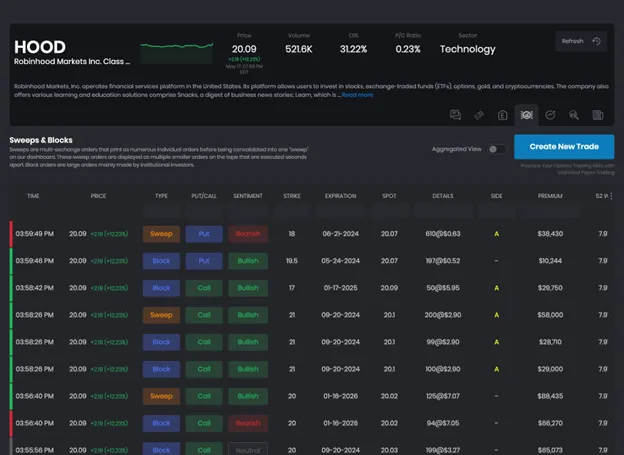Click Bearish badge in 03:59:49 PM row
This screenshot has width=624, height=455.
click(248, 234)
